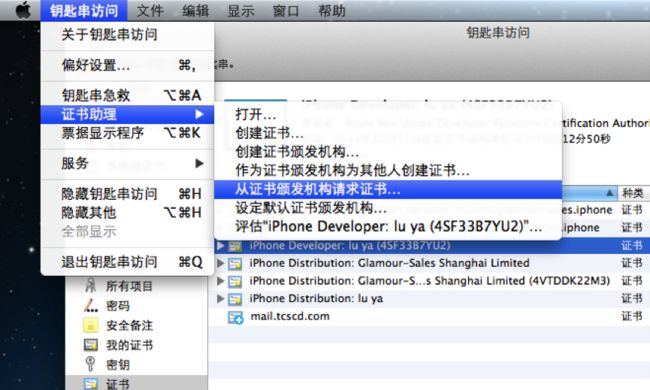Select 票据显示程序 menu entry
This screenshot has width=650, height=390.
(x=127, y=133)
